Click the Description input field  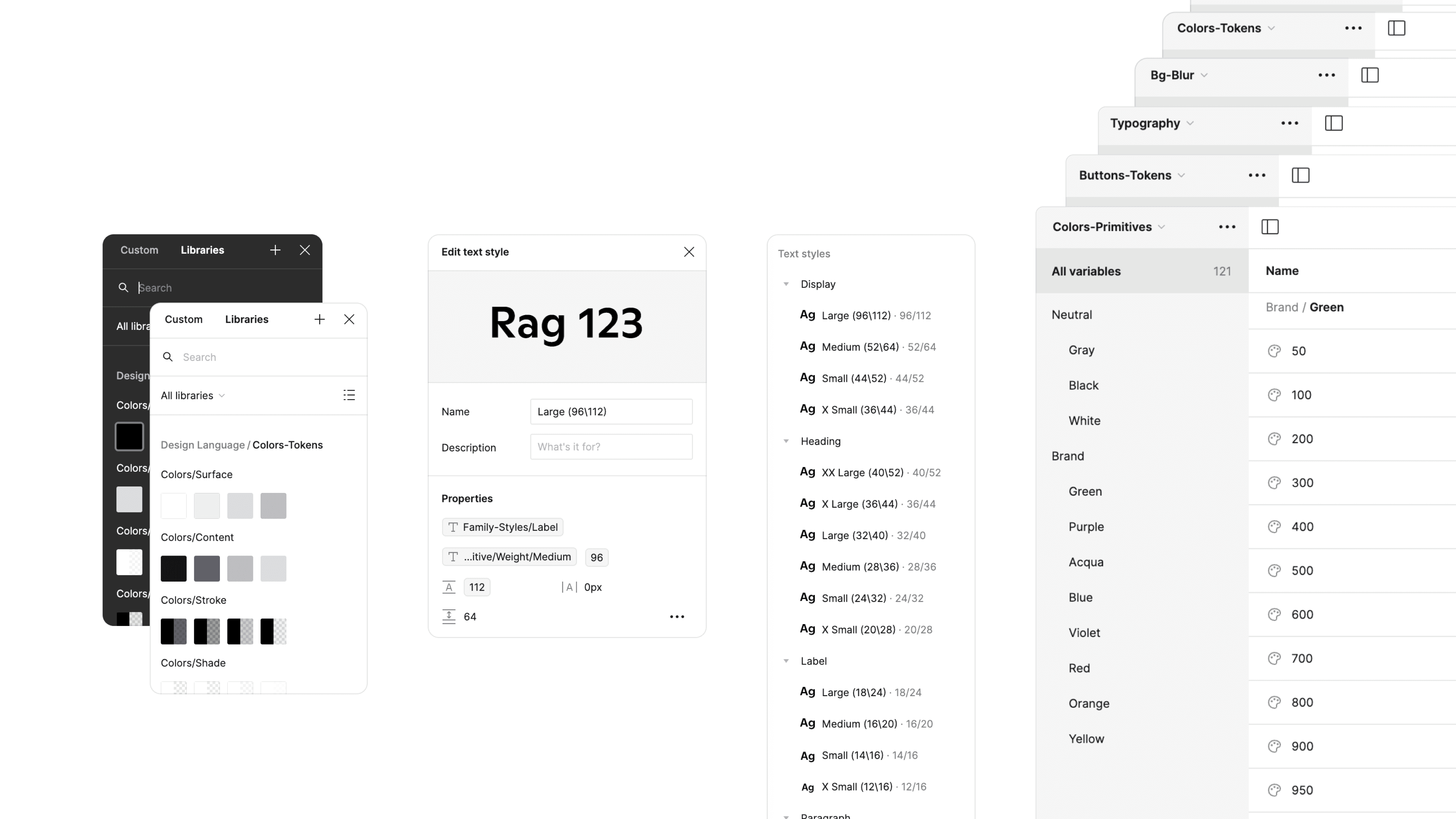pos(610,447)
